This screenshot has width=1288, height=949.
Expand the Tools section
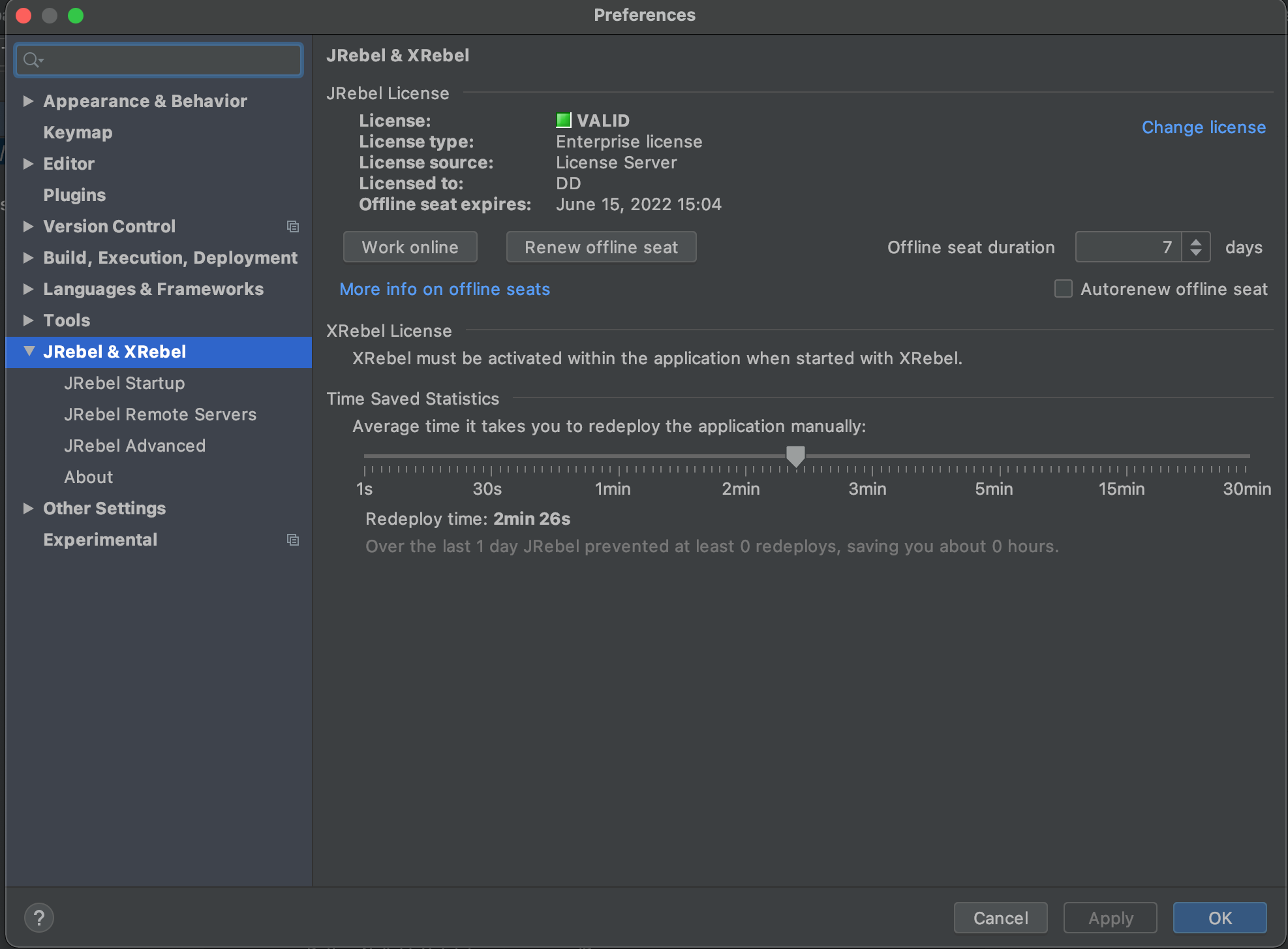pos(28,320)
